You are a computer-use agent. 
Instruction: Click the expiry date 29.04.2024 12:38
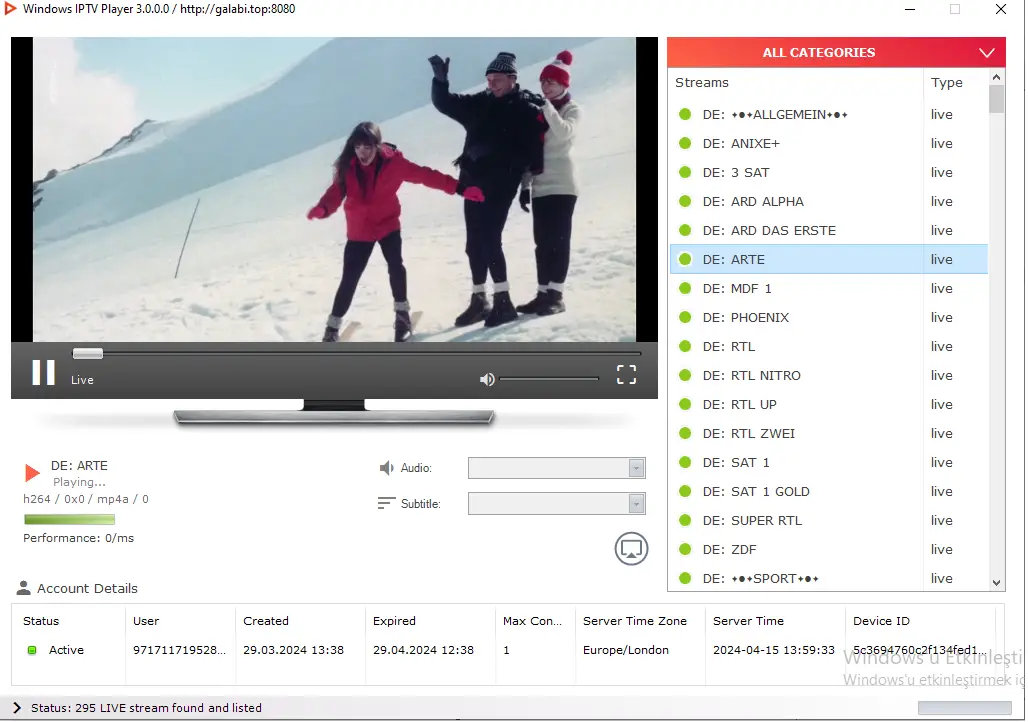[424, 650]
